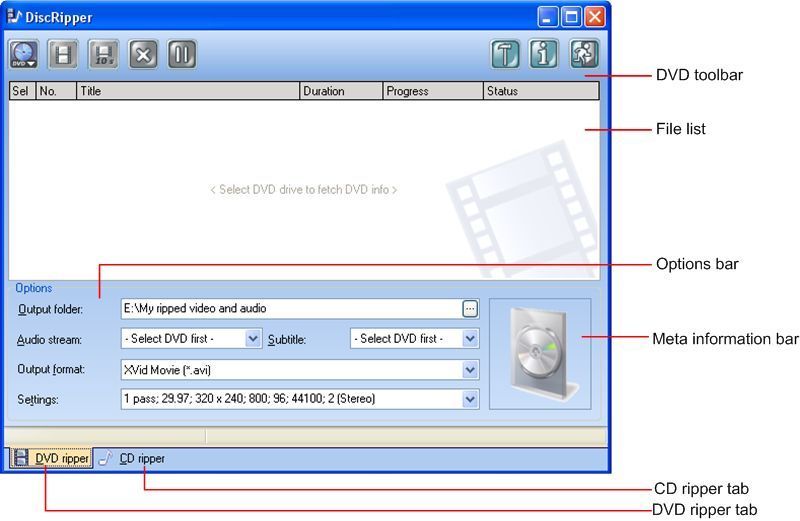The image size is (800, 521).
Task: Click the No. column header
Action: (x=56, y=91)
